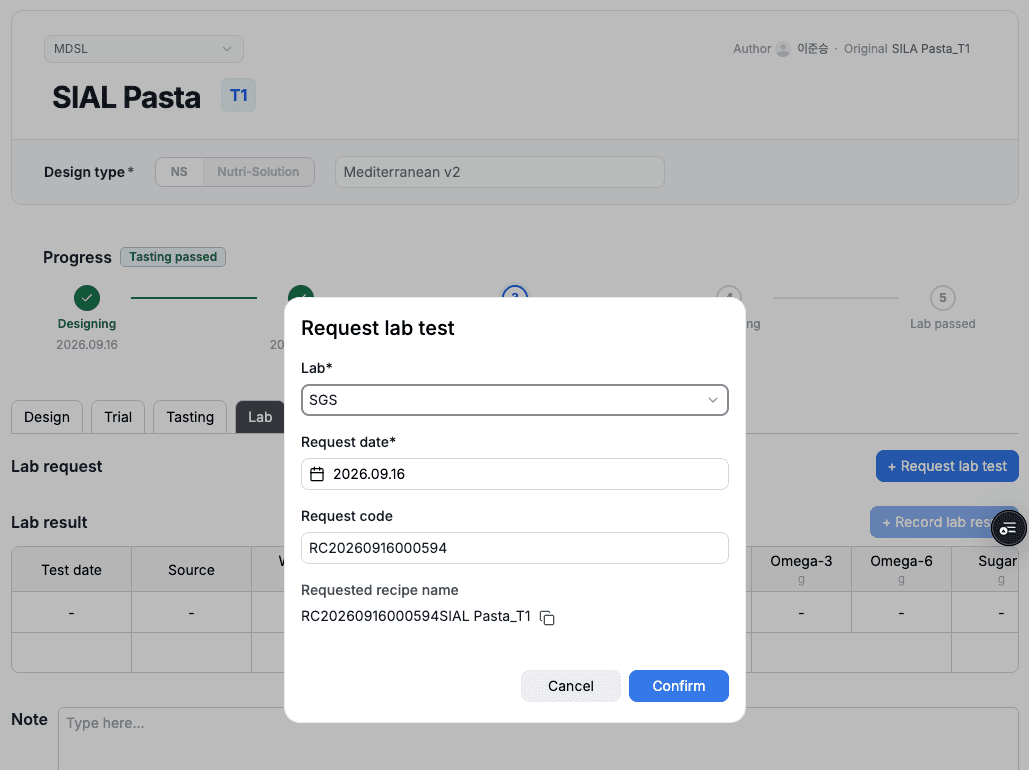Cancel the Request lab test dialog
Screen dimensions: 1029x770
[571, 686]
